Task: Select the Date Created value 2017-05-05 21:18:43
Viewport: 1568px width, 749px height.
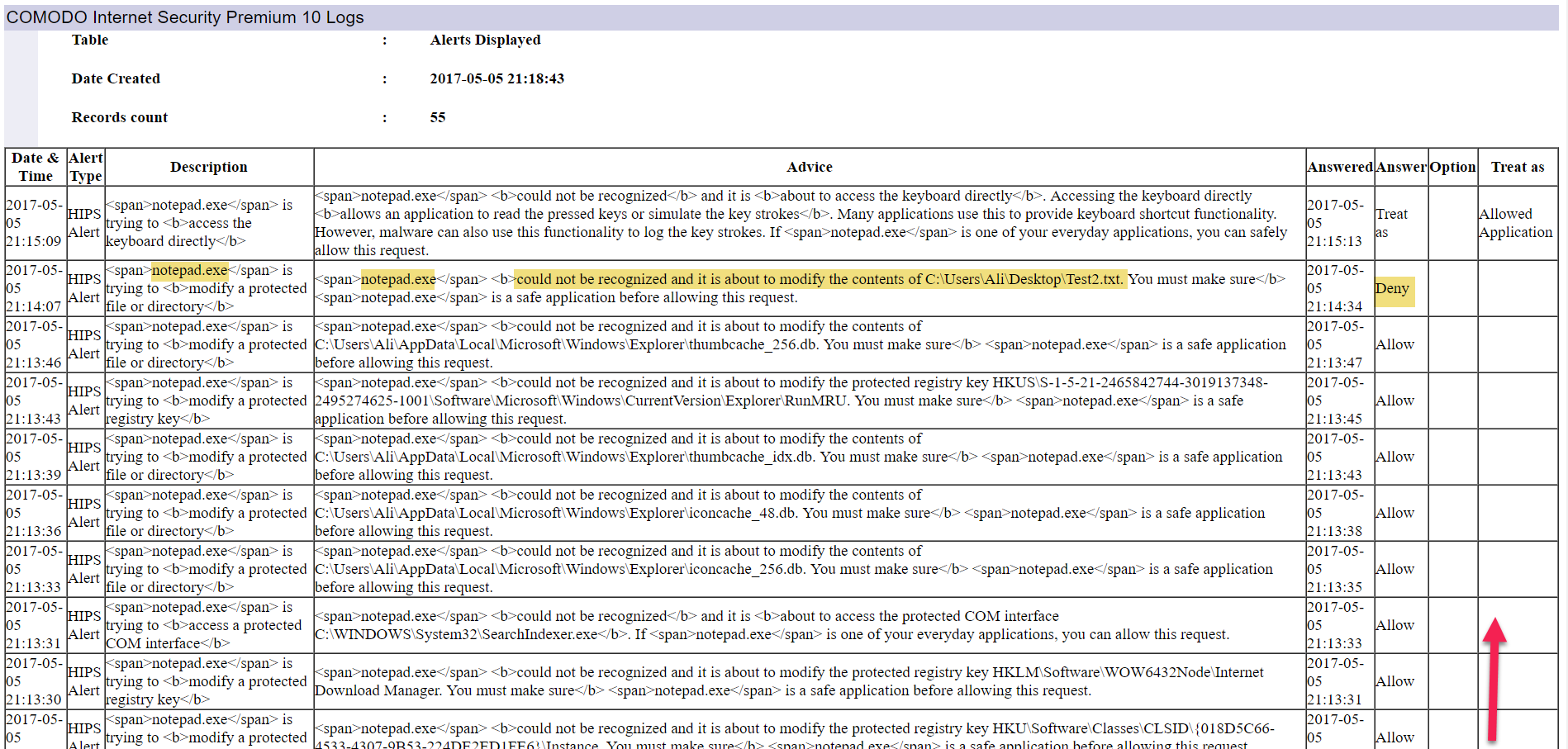Action: click(x=497, y=78)
